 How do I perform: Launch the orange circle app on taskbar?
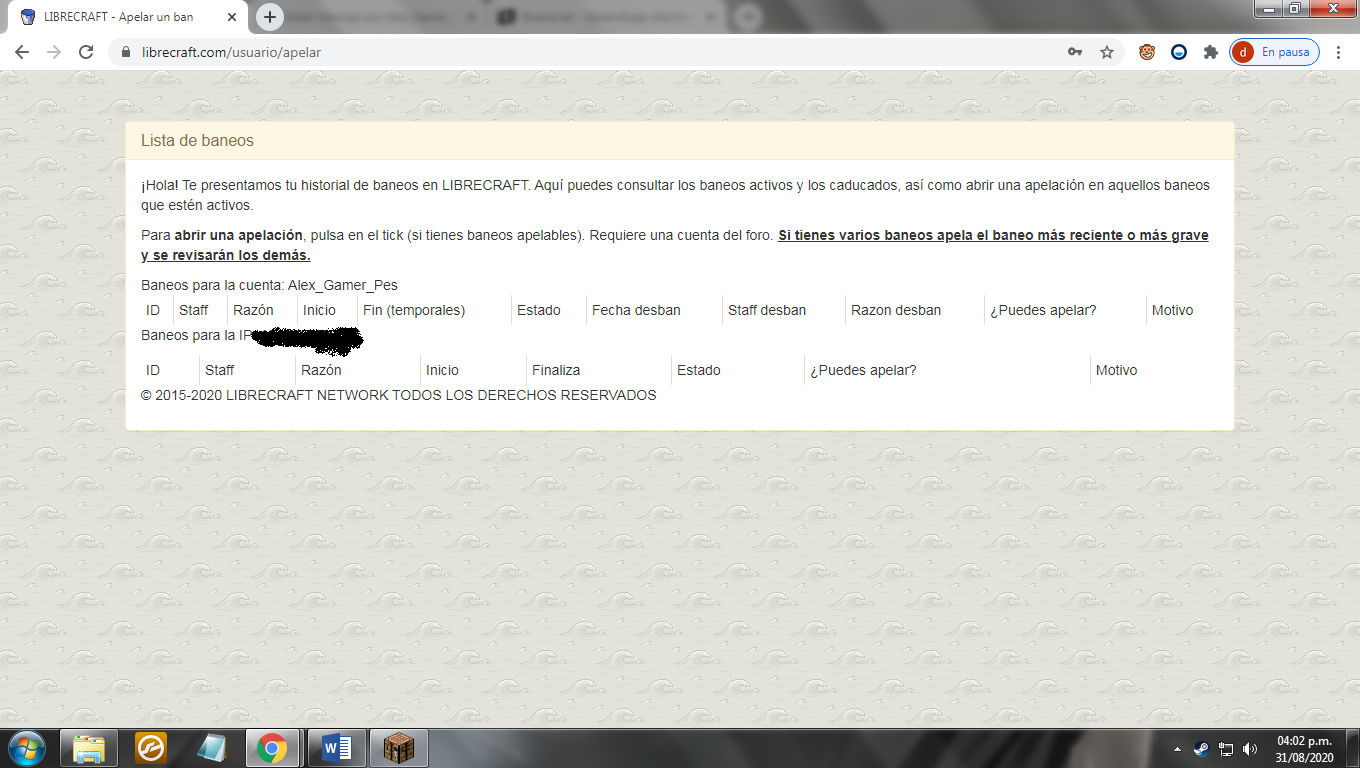[x=151, y=748]
